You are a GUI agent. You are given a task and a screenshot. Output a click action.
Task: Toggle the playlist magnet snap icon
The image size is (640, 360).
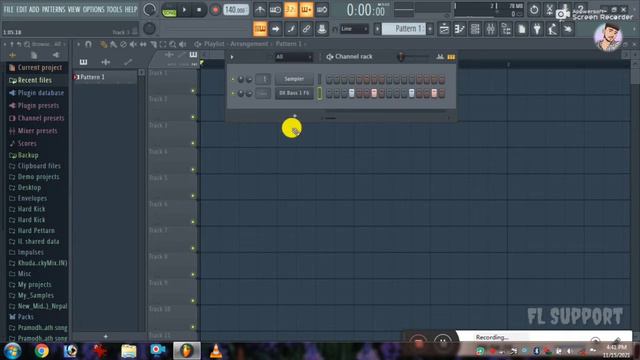88,44
